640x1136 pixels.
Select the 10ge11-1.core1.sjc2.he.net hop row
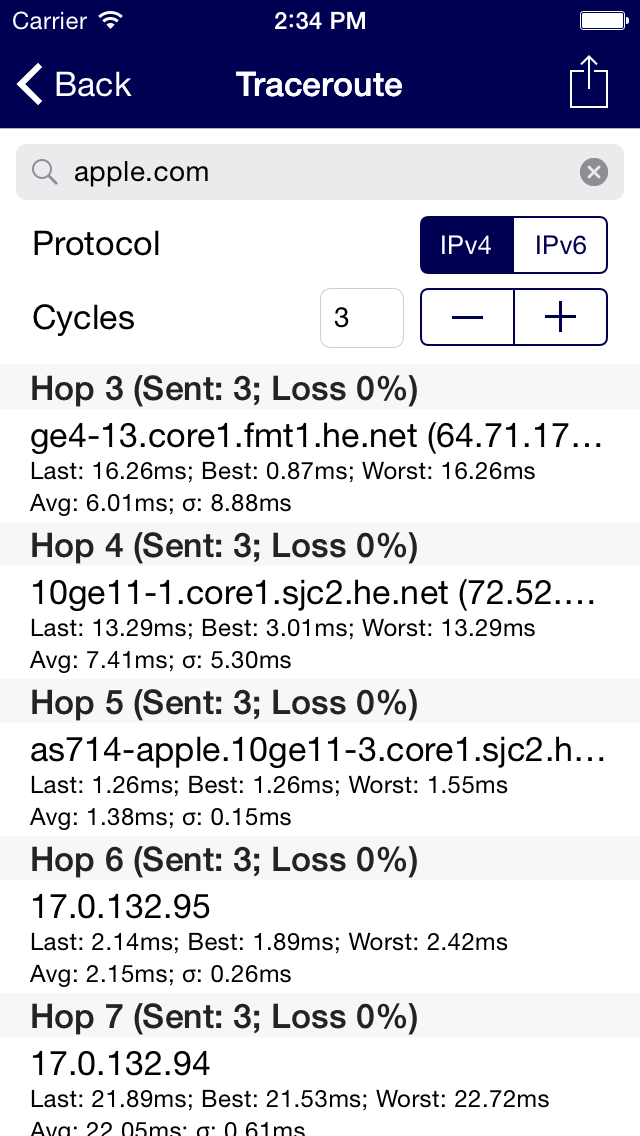click(320, 626)
